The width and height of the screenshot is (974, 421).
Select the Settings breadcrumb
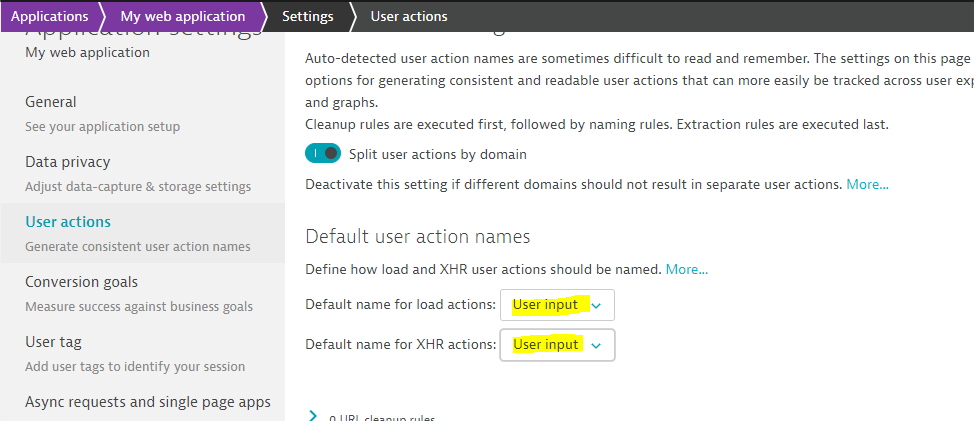point(308,16)
